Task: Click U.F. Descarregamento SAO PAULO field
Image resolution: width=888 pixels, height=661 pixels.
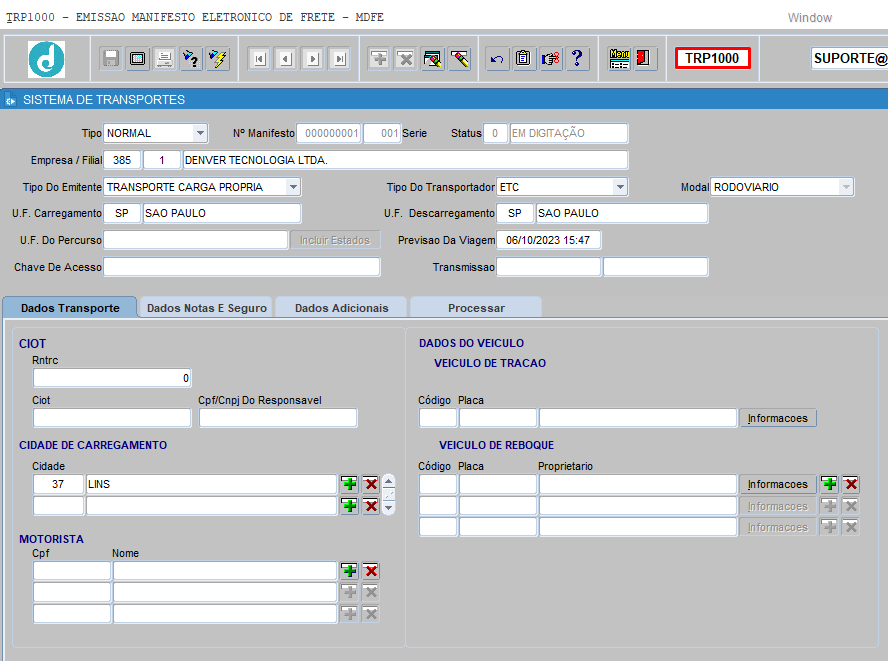Action: click(x=622, y=214)
